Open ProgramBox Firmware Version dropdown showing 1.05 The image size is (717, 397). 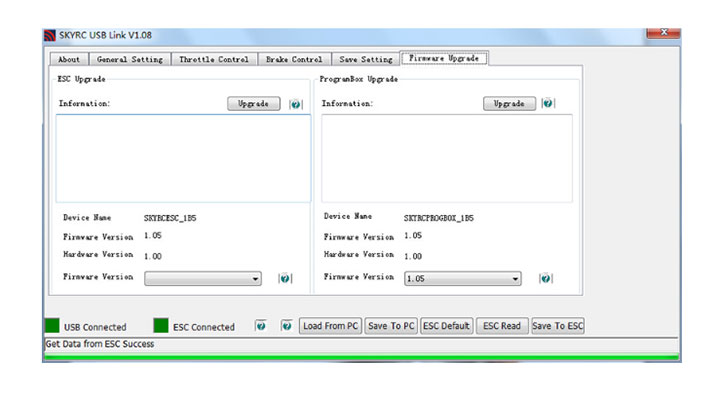point(463,279)
